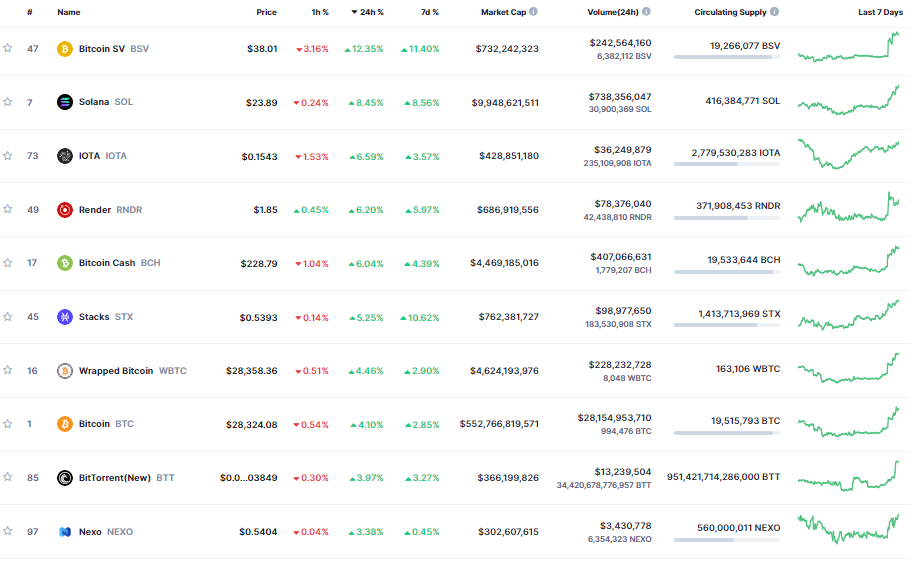Click the Solana coin logo
Image resolution: width=919 pixels, height=564 pixels.
pos(64,102)
